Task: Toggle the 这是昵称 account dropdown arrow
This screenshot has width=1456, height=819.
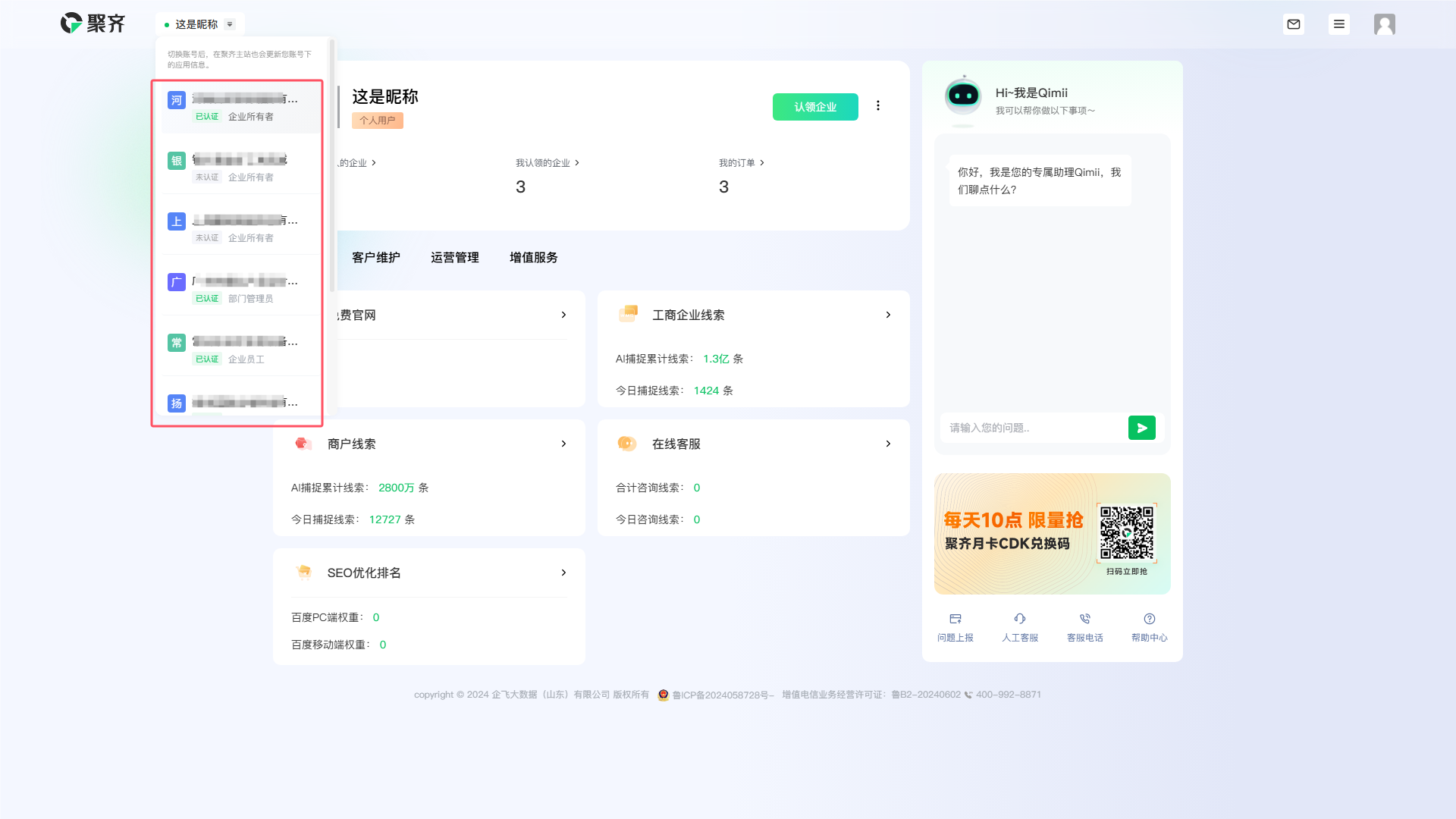Action: [x=230, y=24]
